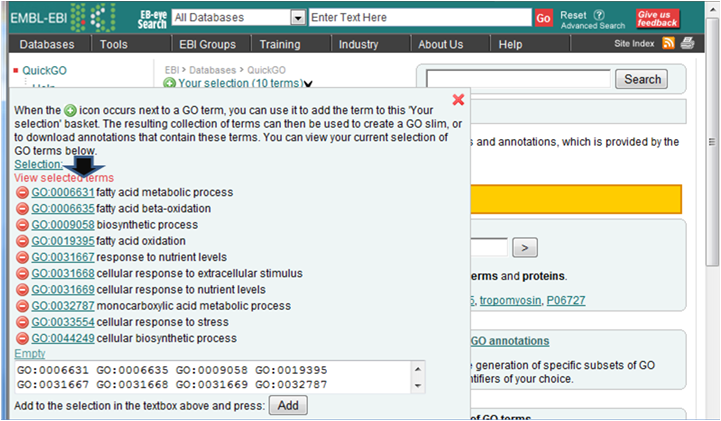Click the Give us feedback button

click(658, 19)
